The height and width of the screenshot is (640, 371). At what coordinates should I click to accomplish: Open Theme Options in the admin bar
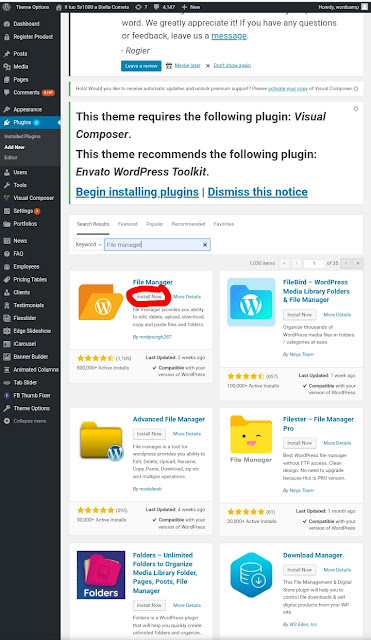(x=32, y=7)
